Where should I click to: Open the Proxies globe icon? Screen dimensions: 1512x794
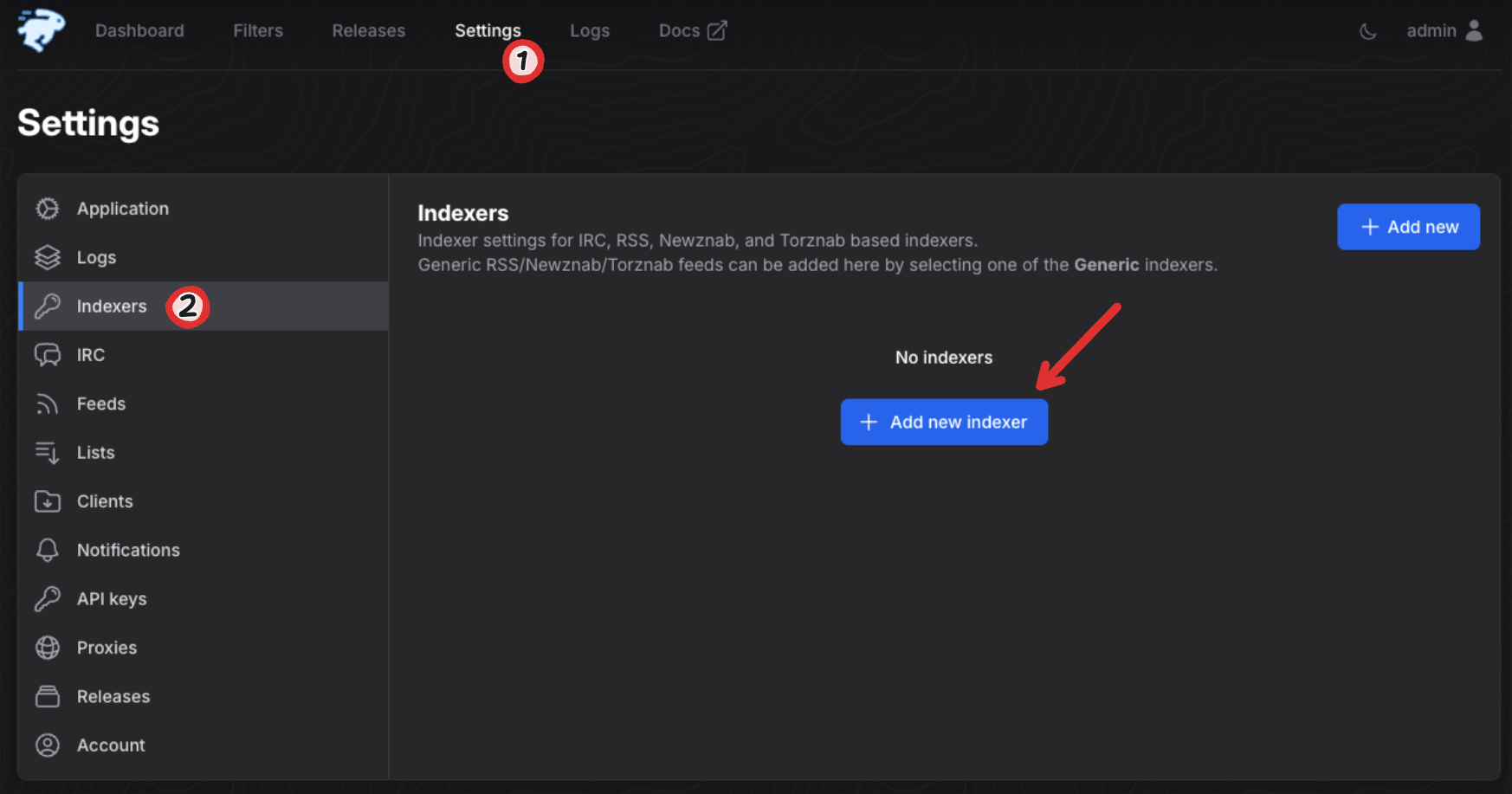pyautogui.click(x=48, y=648)
